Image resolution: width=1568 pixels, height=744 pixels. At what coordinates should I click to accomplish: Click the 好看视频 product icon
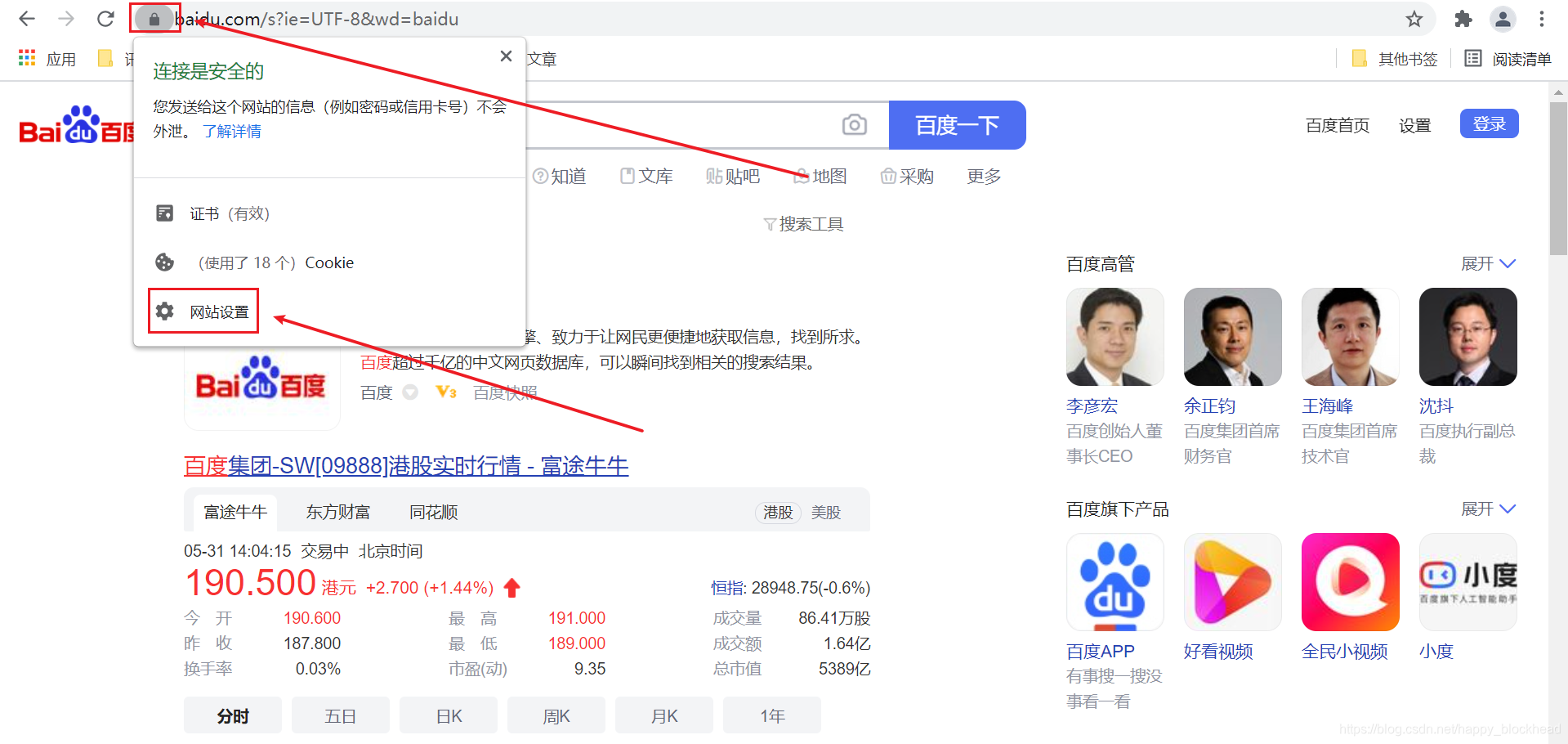(x=1233, y=582)
